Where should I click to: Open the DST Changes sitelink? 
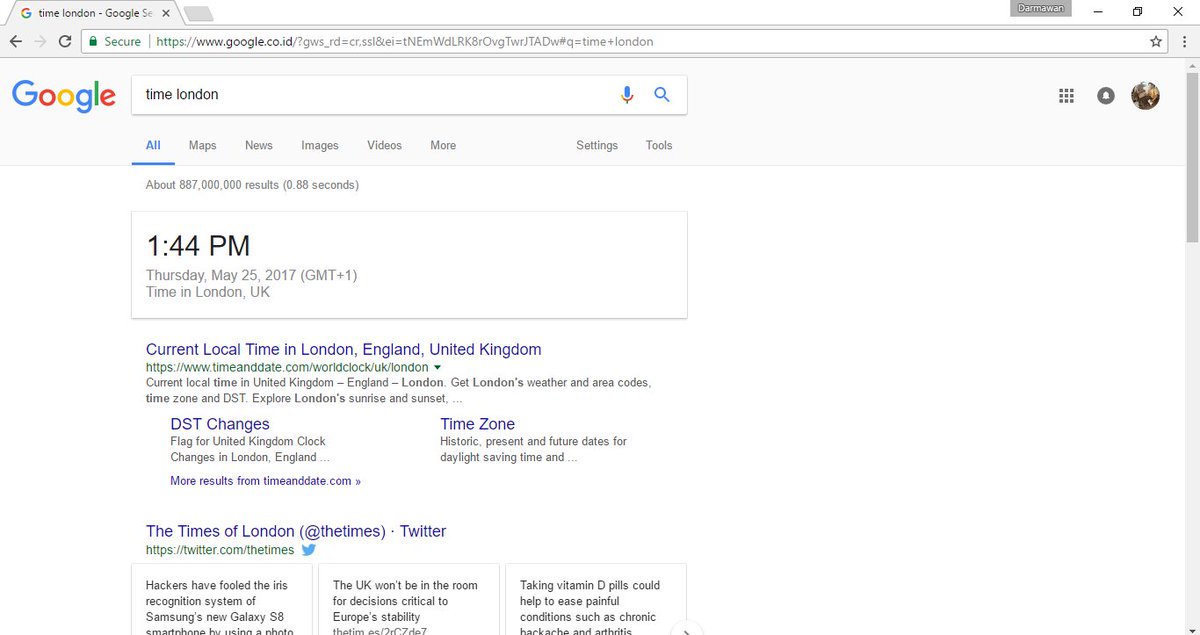point(220,424)
